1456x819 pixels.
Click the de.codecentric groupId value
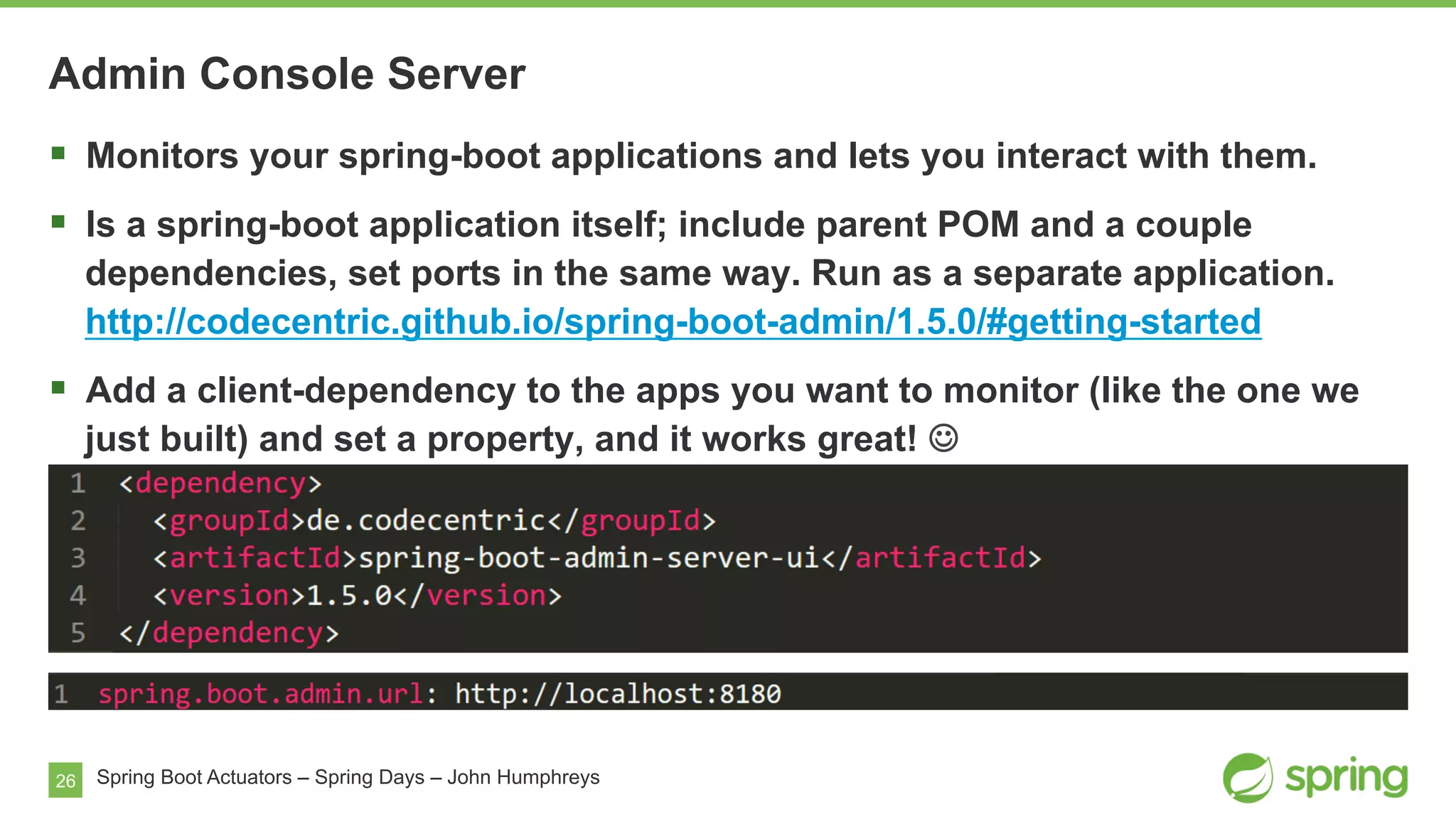click(x=425, y=520)
